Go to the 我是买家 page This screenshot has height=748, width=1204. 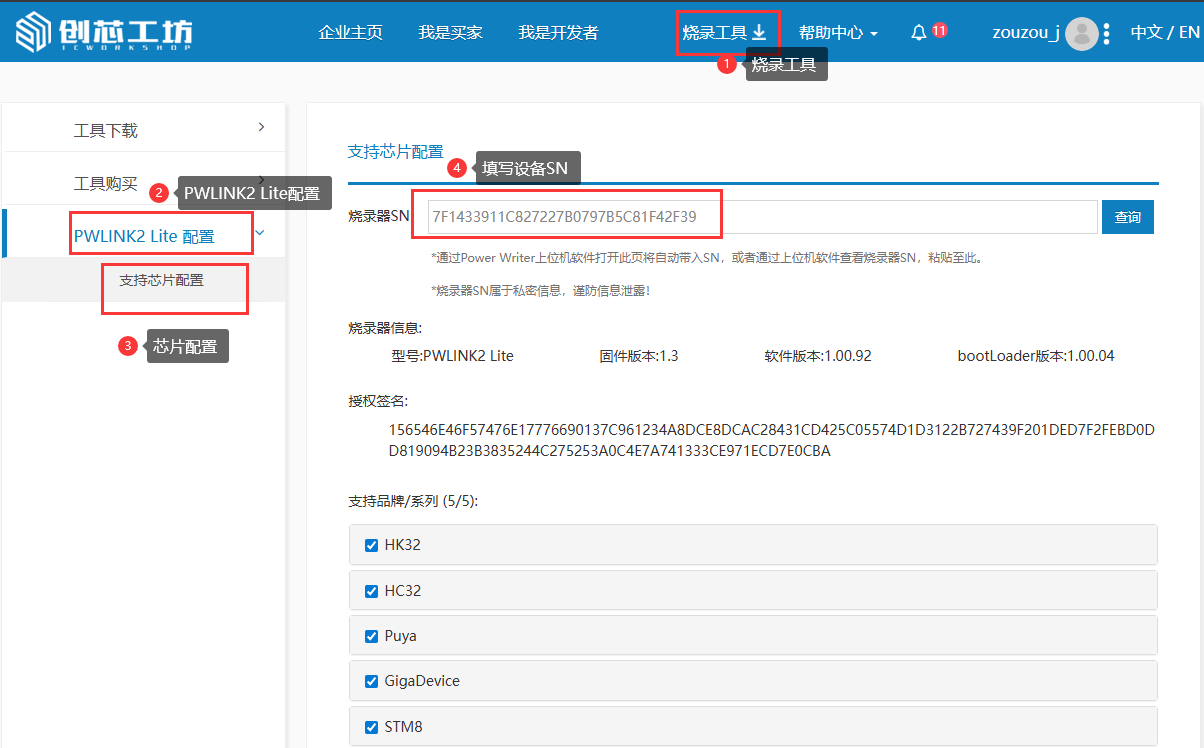click(x=450, y=33)
